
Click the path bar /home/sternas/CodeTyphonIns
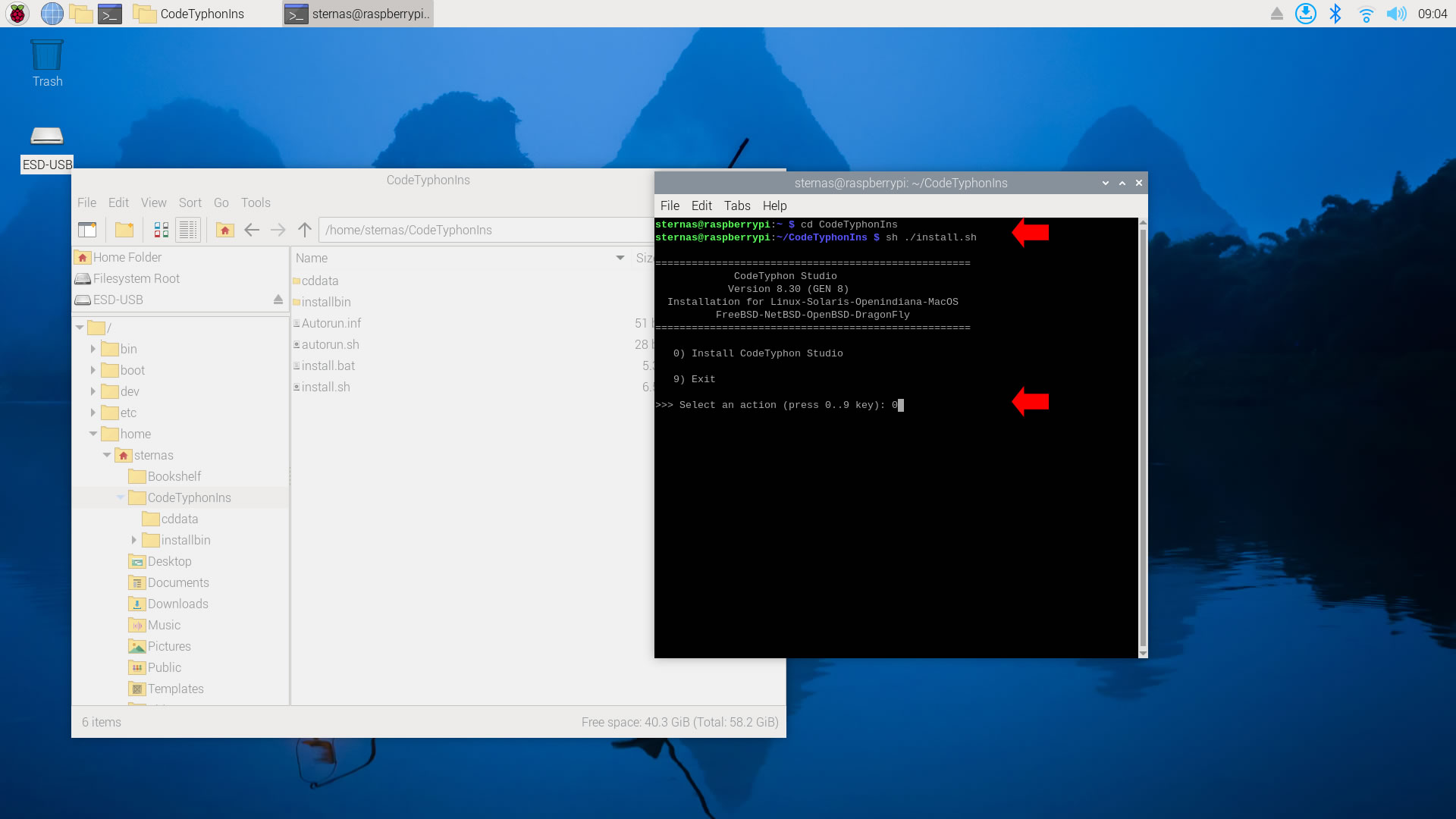pyautogui.click(x=485, y=230)
